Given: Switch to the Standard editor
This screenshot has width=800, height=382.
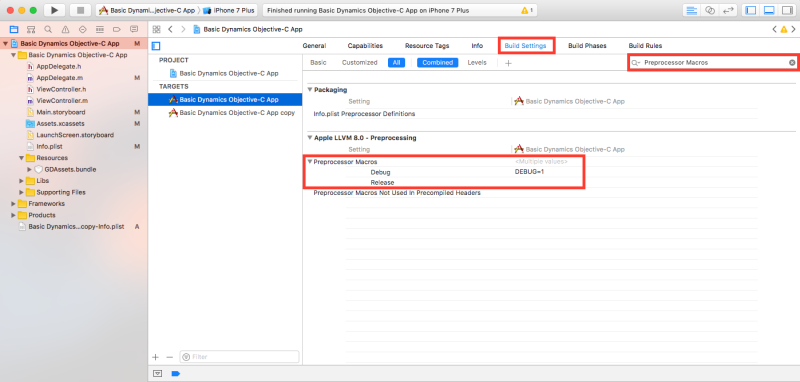Looking at the screenshot, I should [x=692, y=10].
